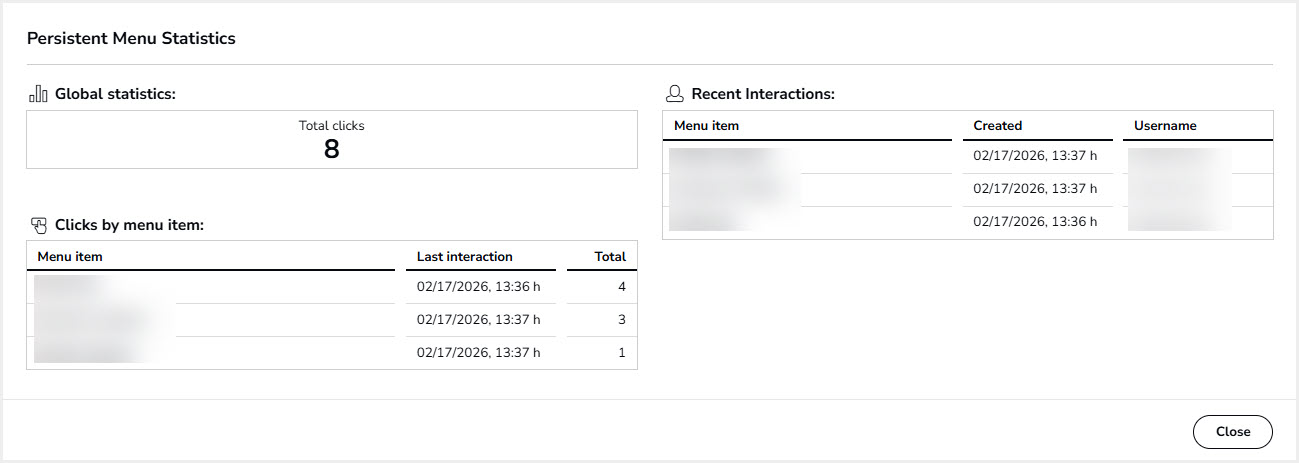Screen dimensions: 1299x463
Task: Click the 13:36 Last interaction date cell
Action: [478, 287]
